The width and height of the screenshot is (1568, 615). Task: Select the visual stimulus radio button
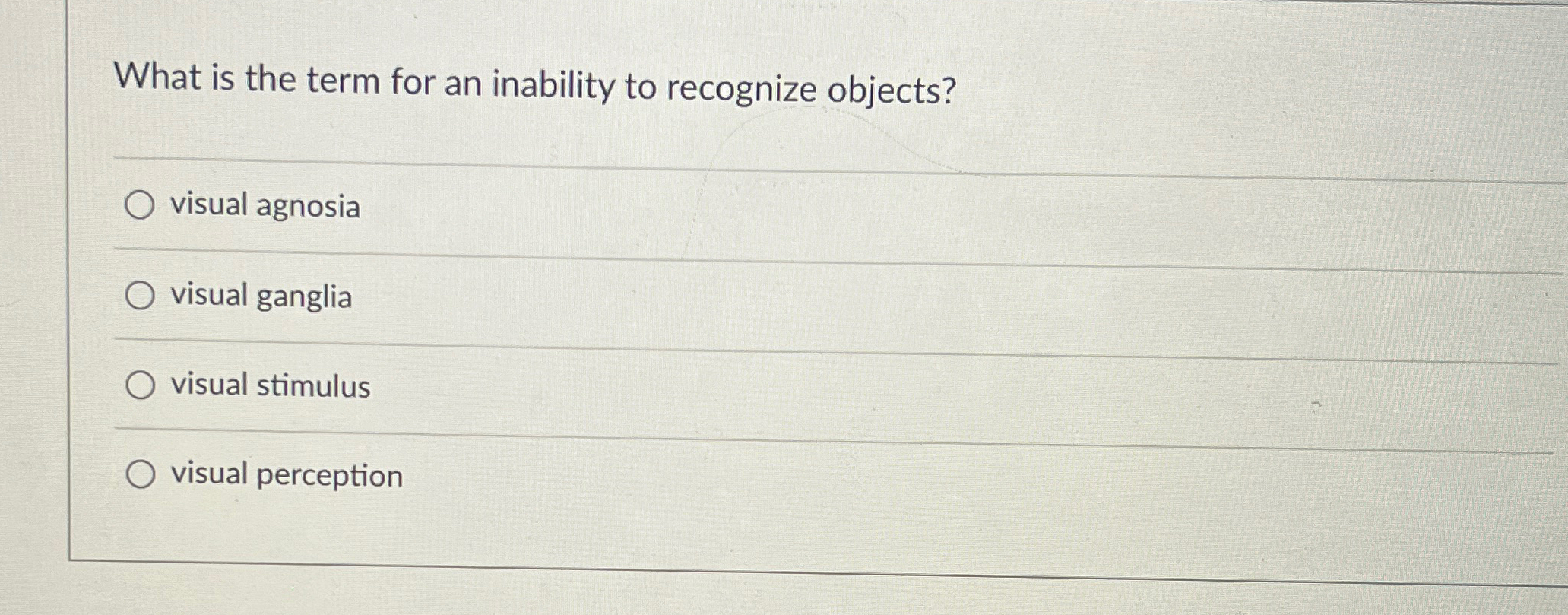click(141, 386)
